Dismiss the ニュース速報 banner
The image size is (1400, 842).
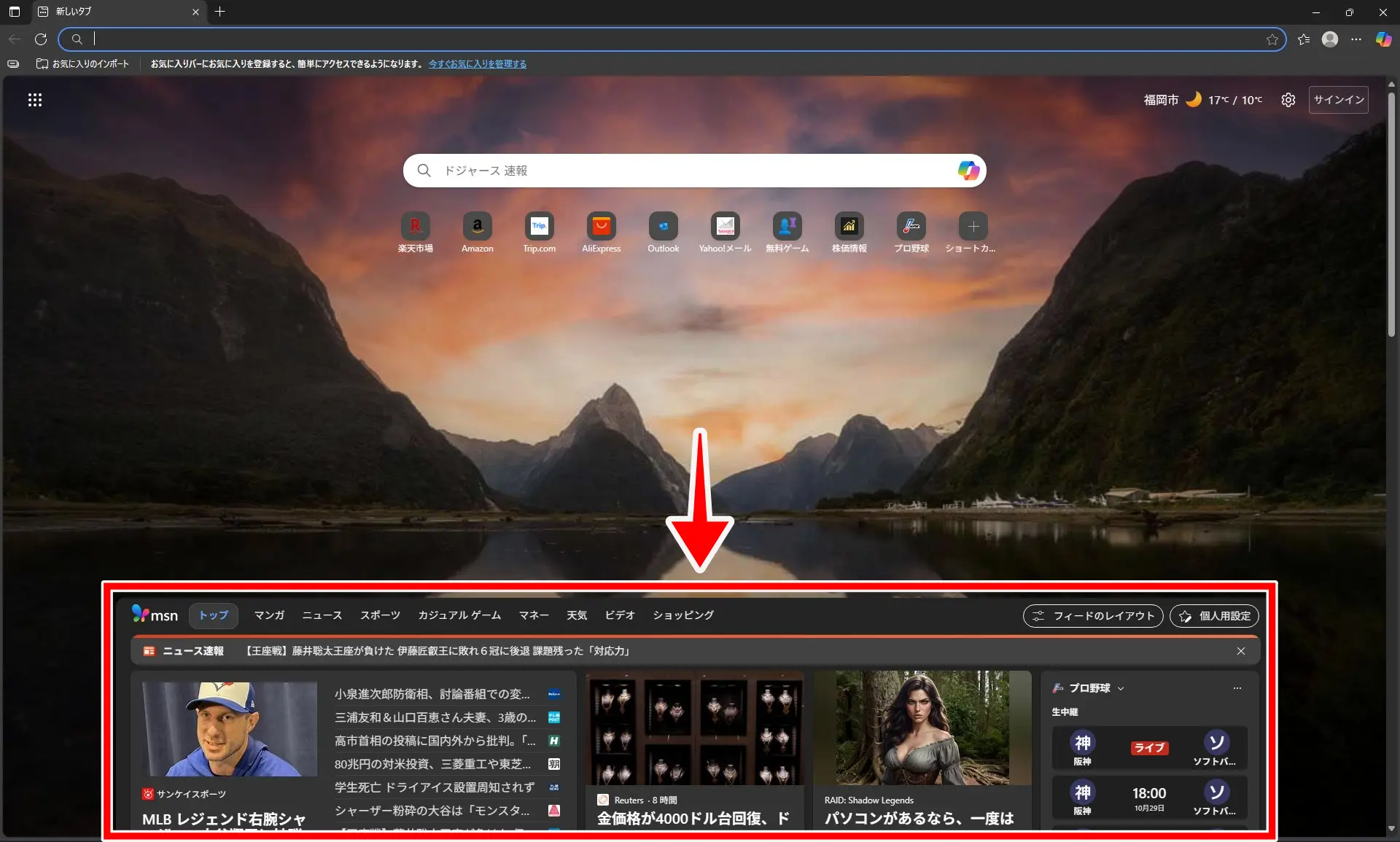1240,651
